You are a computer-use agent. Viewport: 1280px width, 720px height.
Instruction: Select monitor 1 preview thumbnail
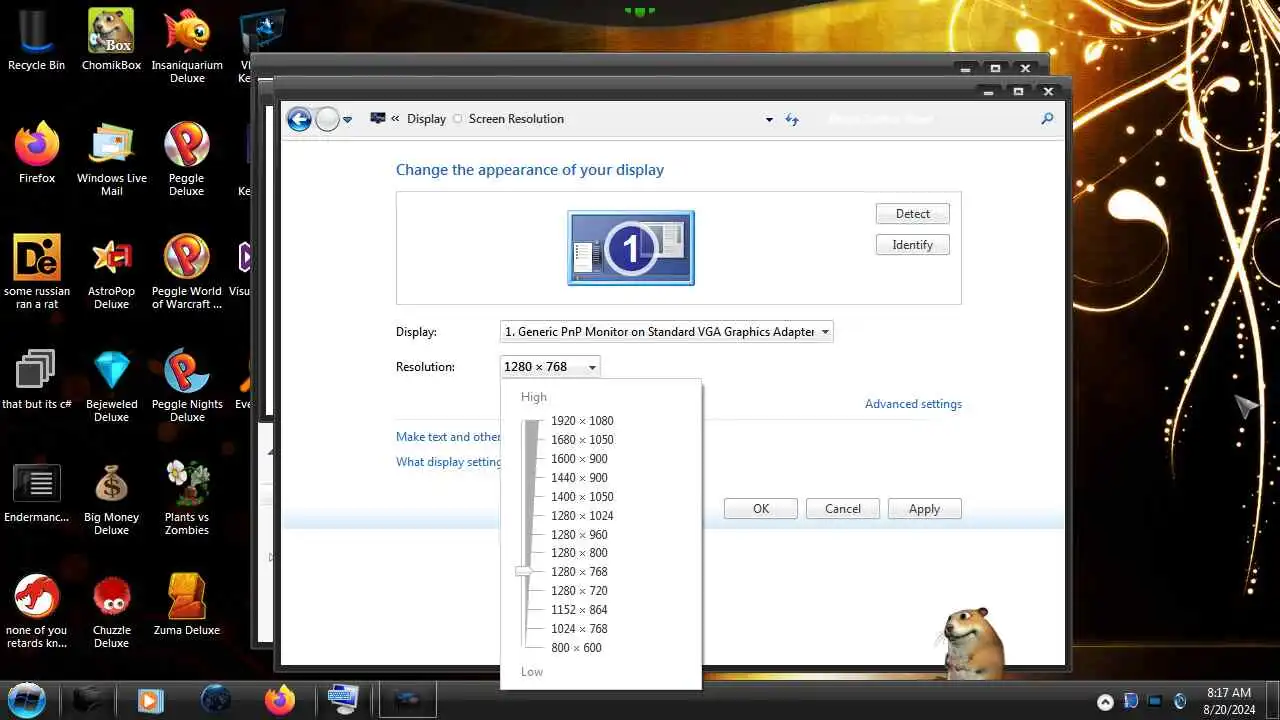pyautogui.click(x=631, y=248)
